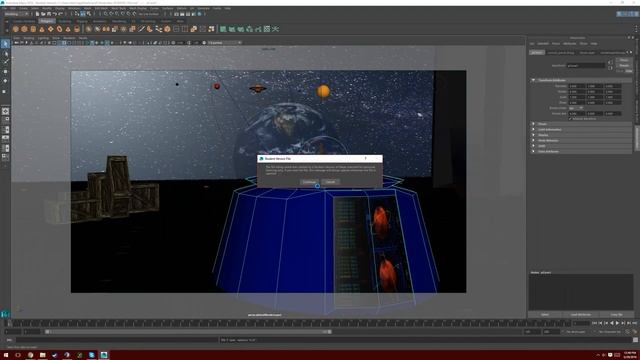The width and height of the screenshot is (640, 360).
Task: Click the polygon pipe shelf icon
Action: (77, 29)
